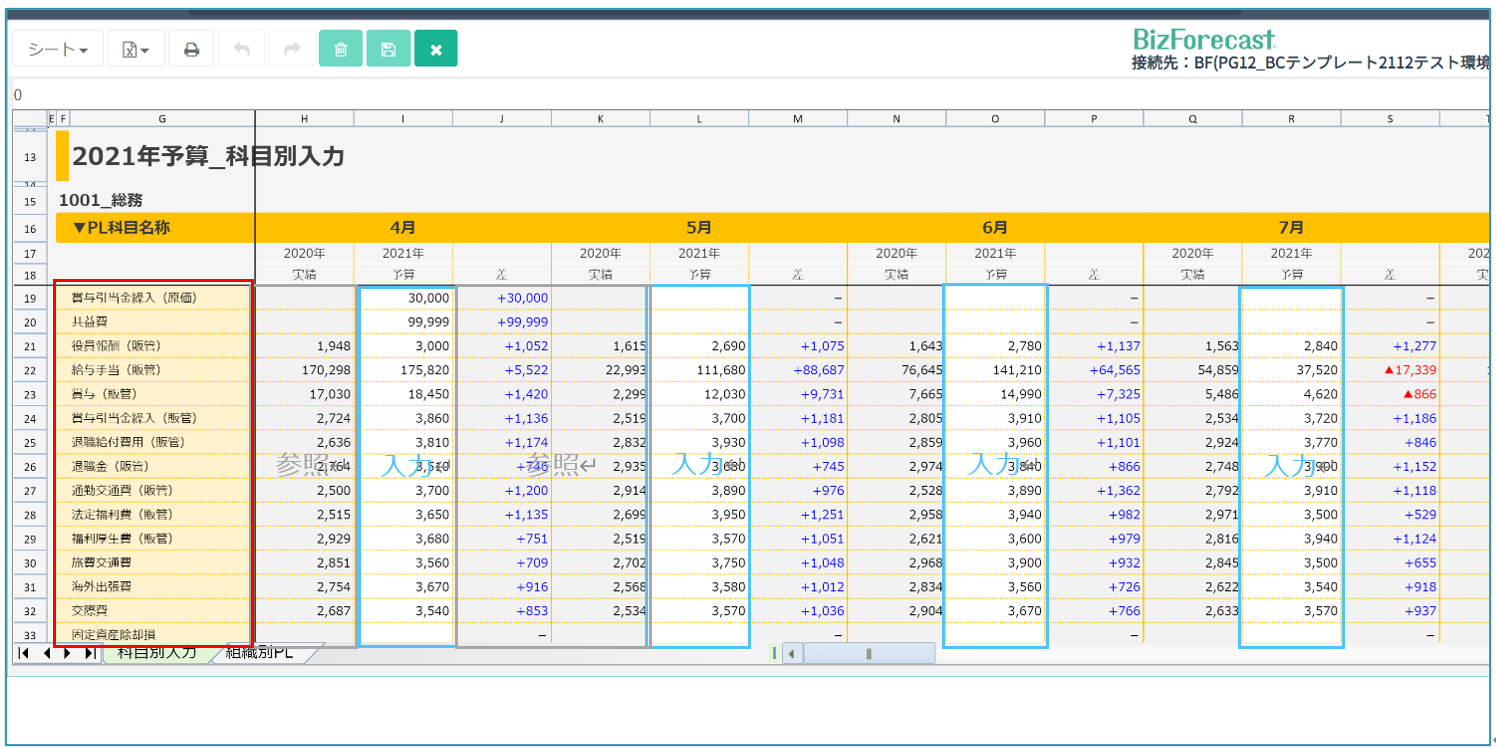This screenshot has width=1496, height=747.
Task: Click column H header
Action: [x=304, y=119]
